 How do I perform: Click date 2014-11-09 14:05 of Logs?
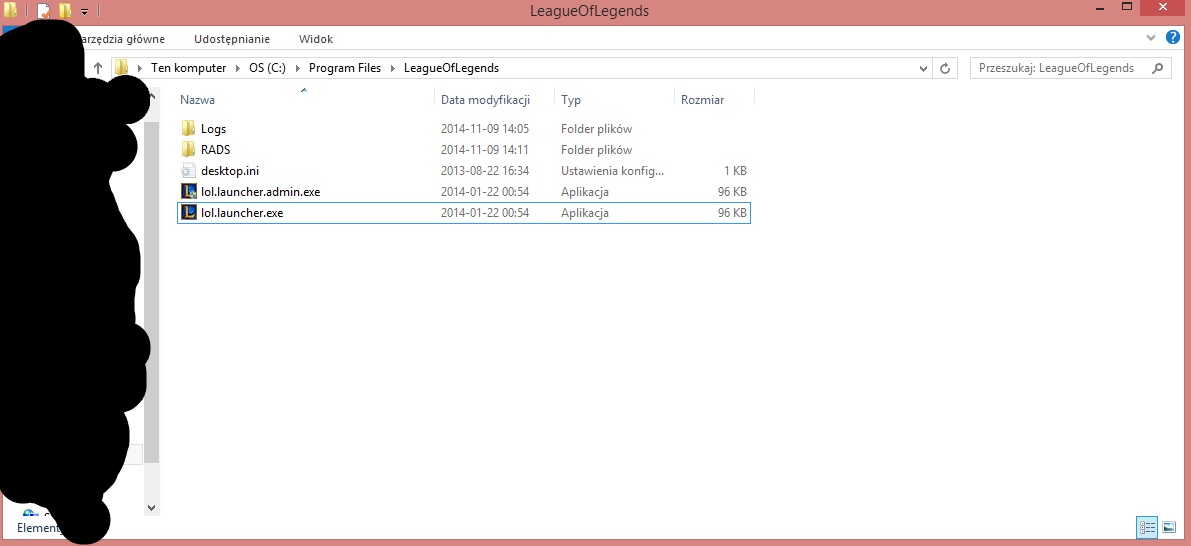pyautogui.click(x=485, y=129)
